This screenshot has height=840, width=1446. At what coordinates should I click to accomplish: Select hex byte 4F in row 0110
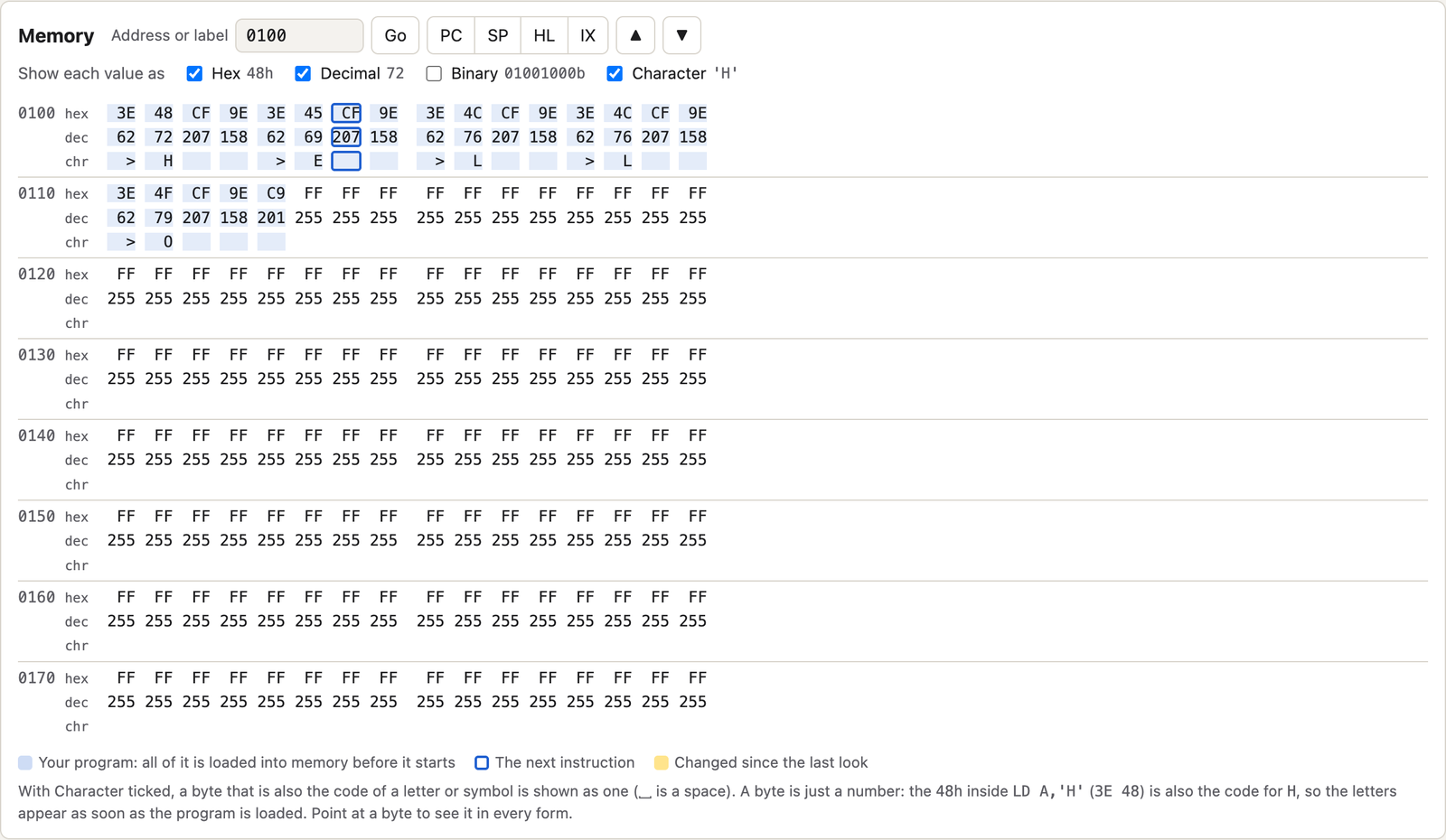159,193
